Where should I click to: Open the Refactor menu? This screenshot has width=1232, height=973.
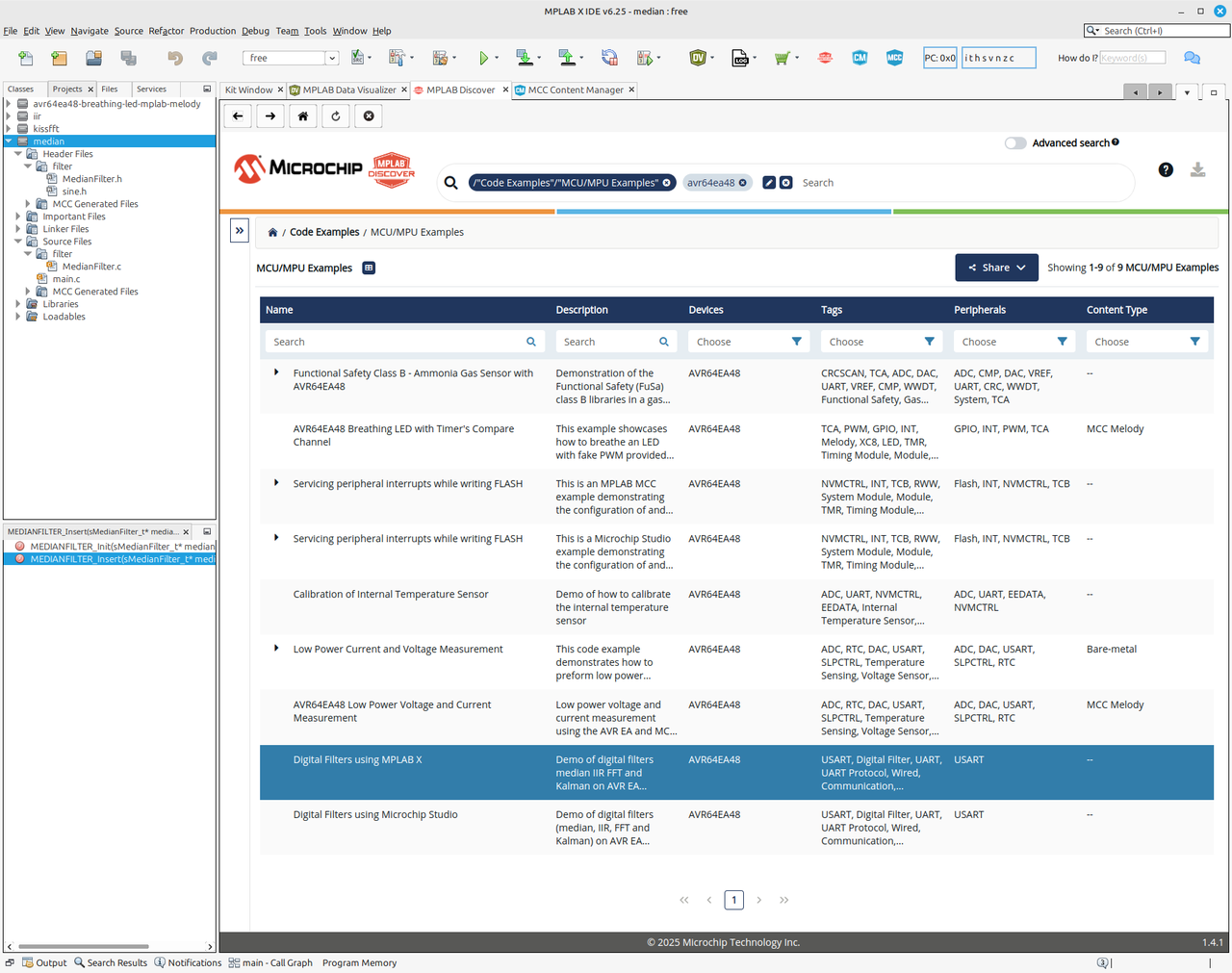coord(166,31)
